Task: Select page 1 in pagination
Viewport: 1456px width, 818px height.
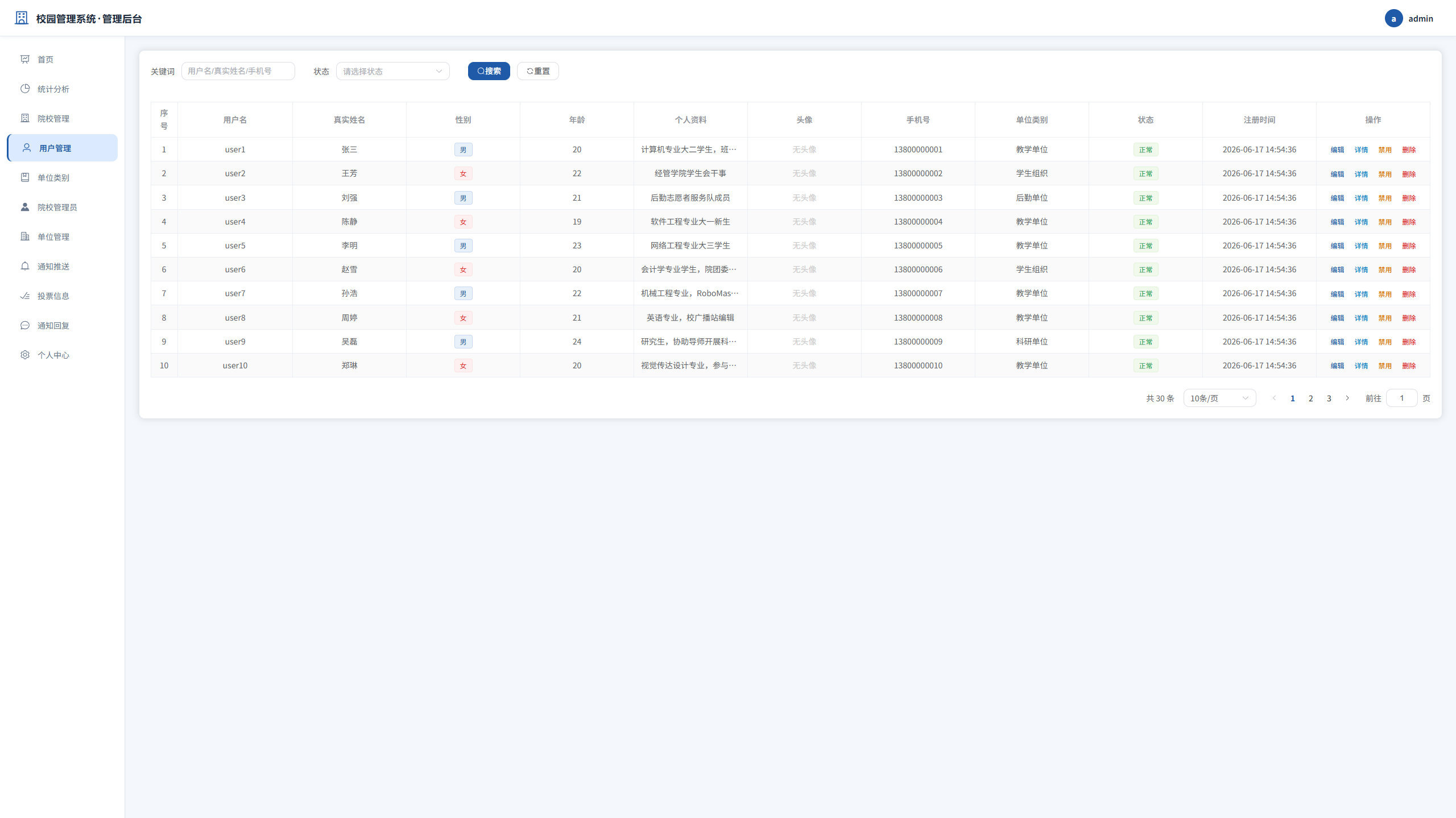Action: click(x=1293, y=398)
